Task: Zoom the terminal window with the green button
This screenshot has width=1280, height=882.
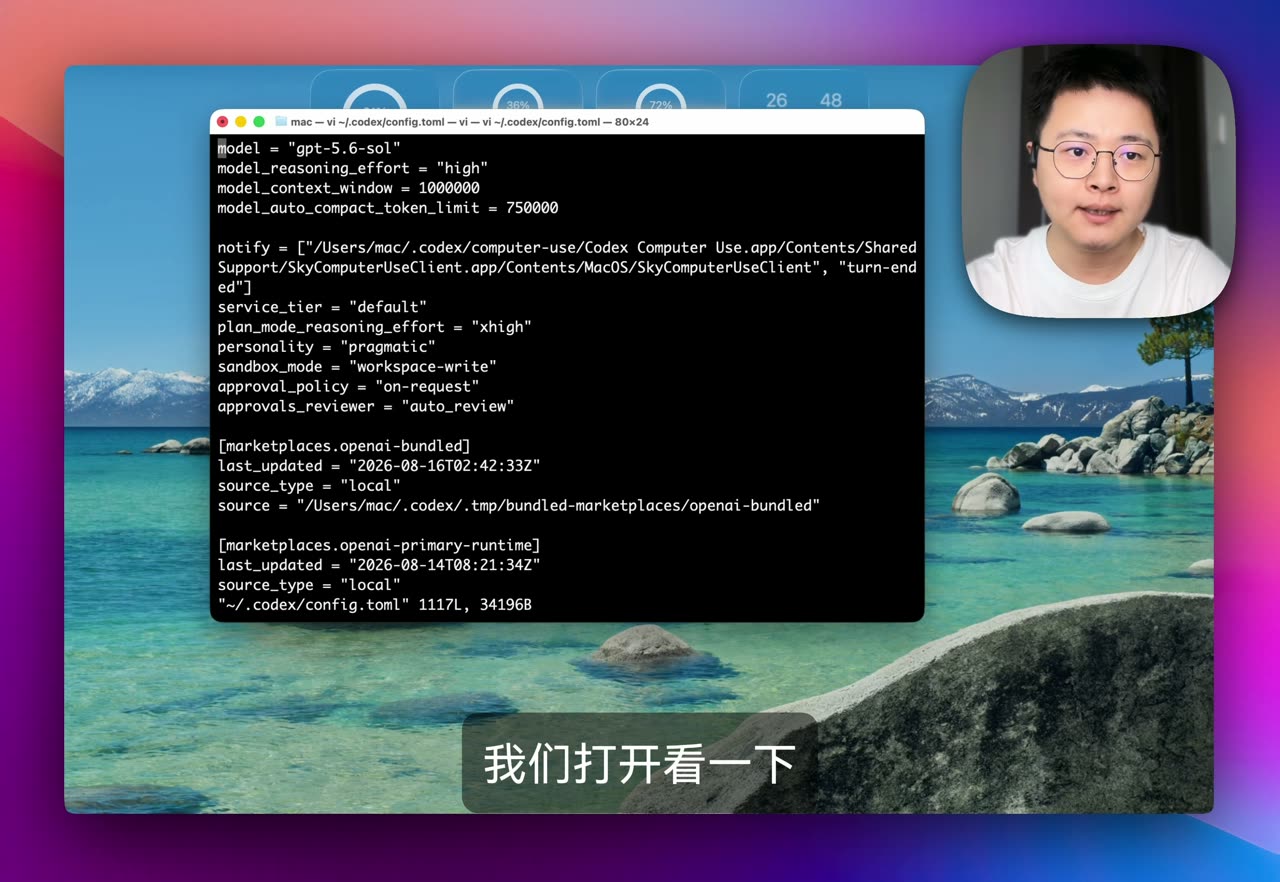Action: point(259,122)
